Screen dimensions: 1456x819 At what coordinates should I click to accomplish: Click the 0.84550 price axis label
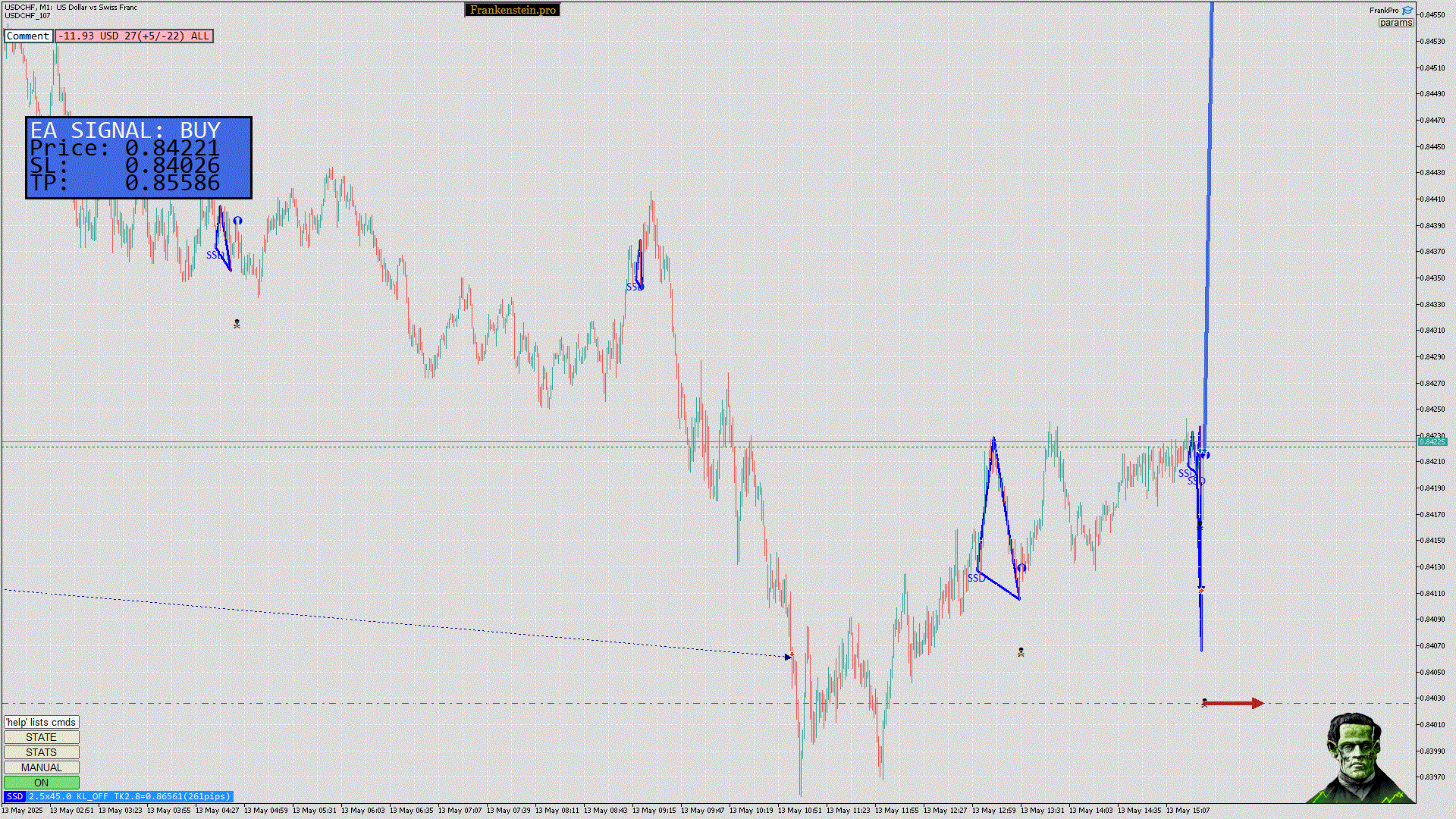point(1433,15)
